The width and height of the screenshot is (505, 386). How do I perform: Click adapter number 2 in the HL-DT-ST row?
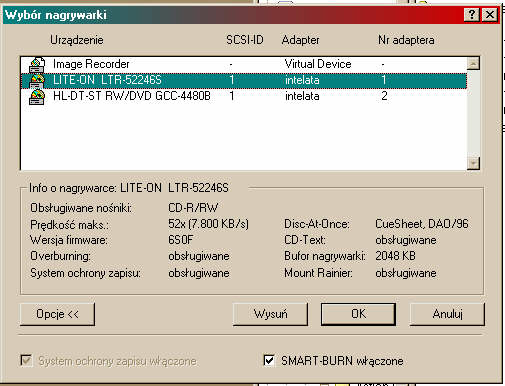point(384,96)
